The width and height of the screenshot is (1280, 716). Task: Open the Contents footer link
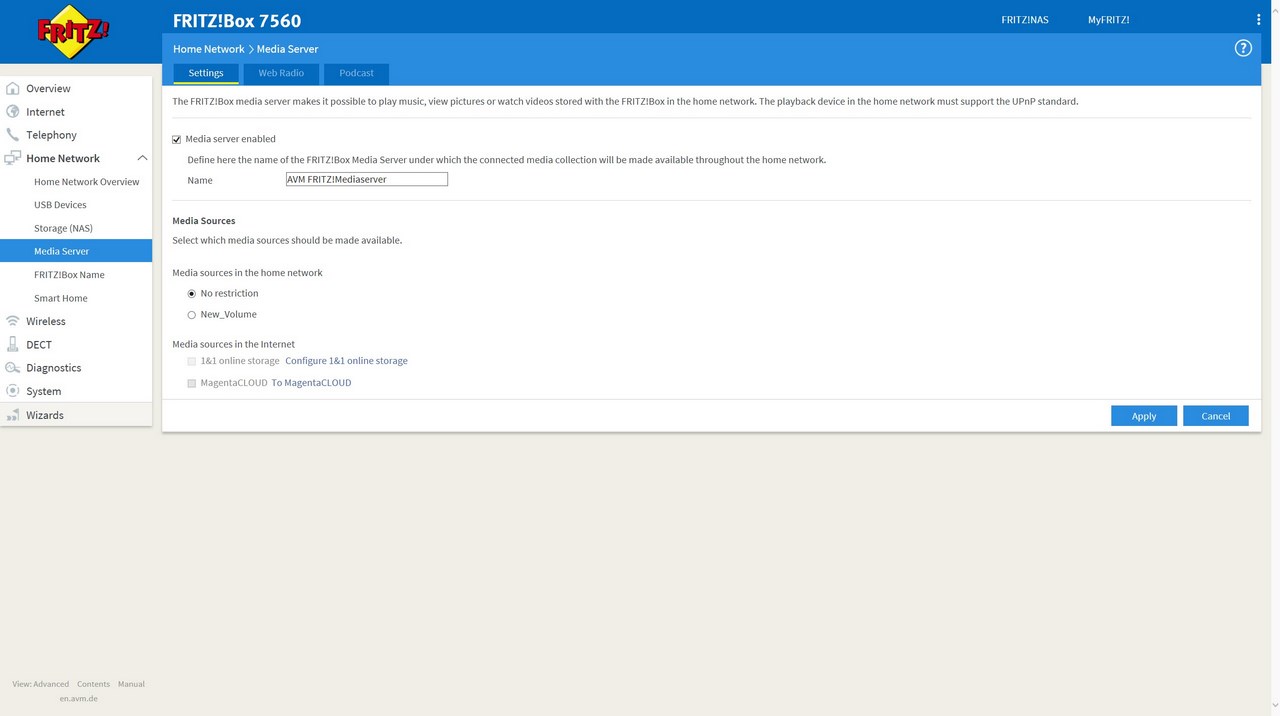93,684
